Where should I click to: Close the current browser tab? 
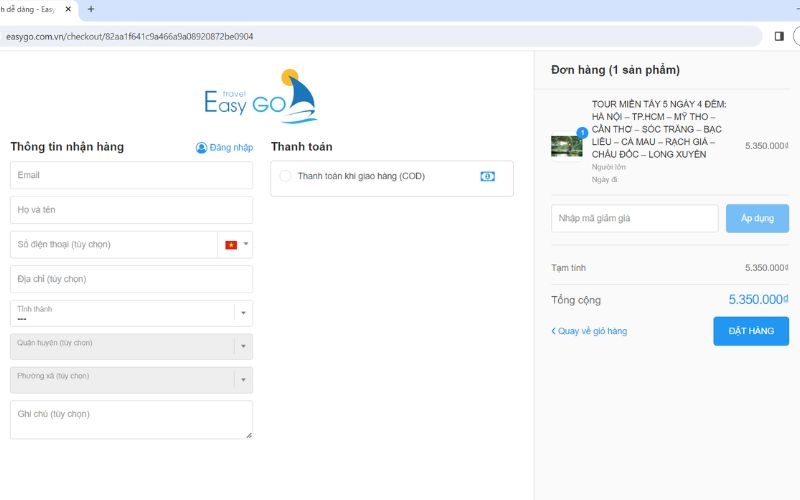pos(67,9)
